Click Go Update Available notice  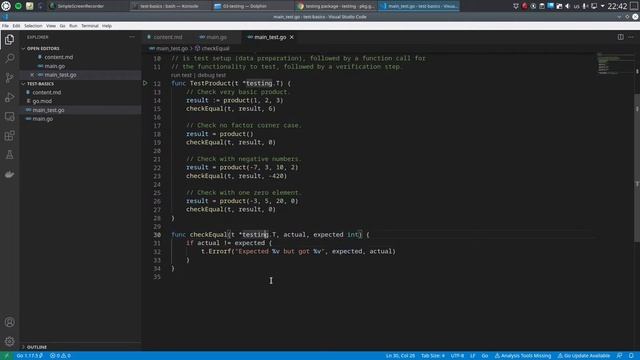coord(584,356)
